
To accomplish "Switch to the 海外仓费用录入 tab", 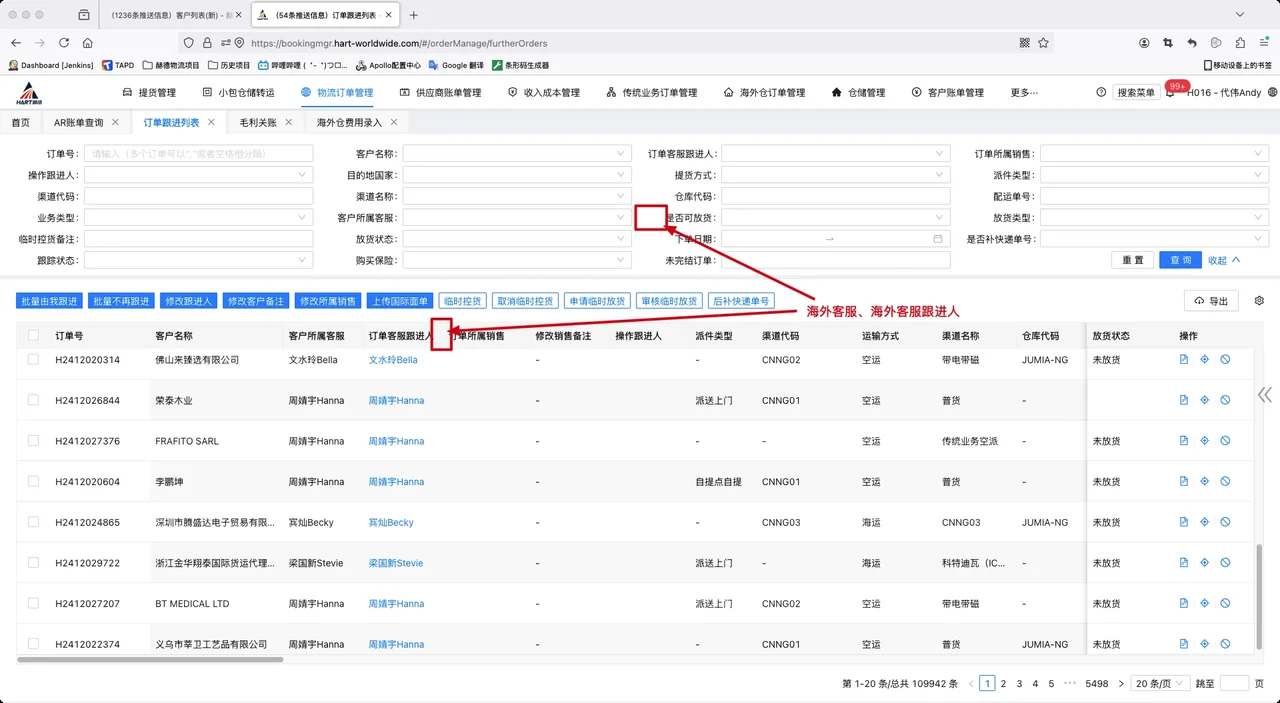I will 349,122.
